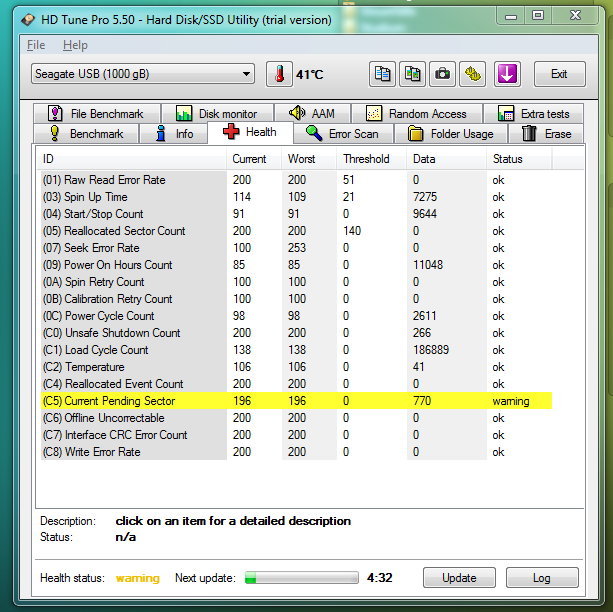The width and height of the screenshot is (613, 612).
Task: Select the Seek Error Rate row
Action: point(296,248)
